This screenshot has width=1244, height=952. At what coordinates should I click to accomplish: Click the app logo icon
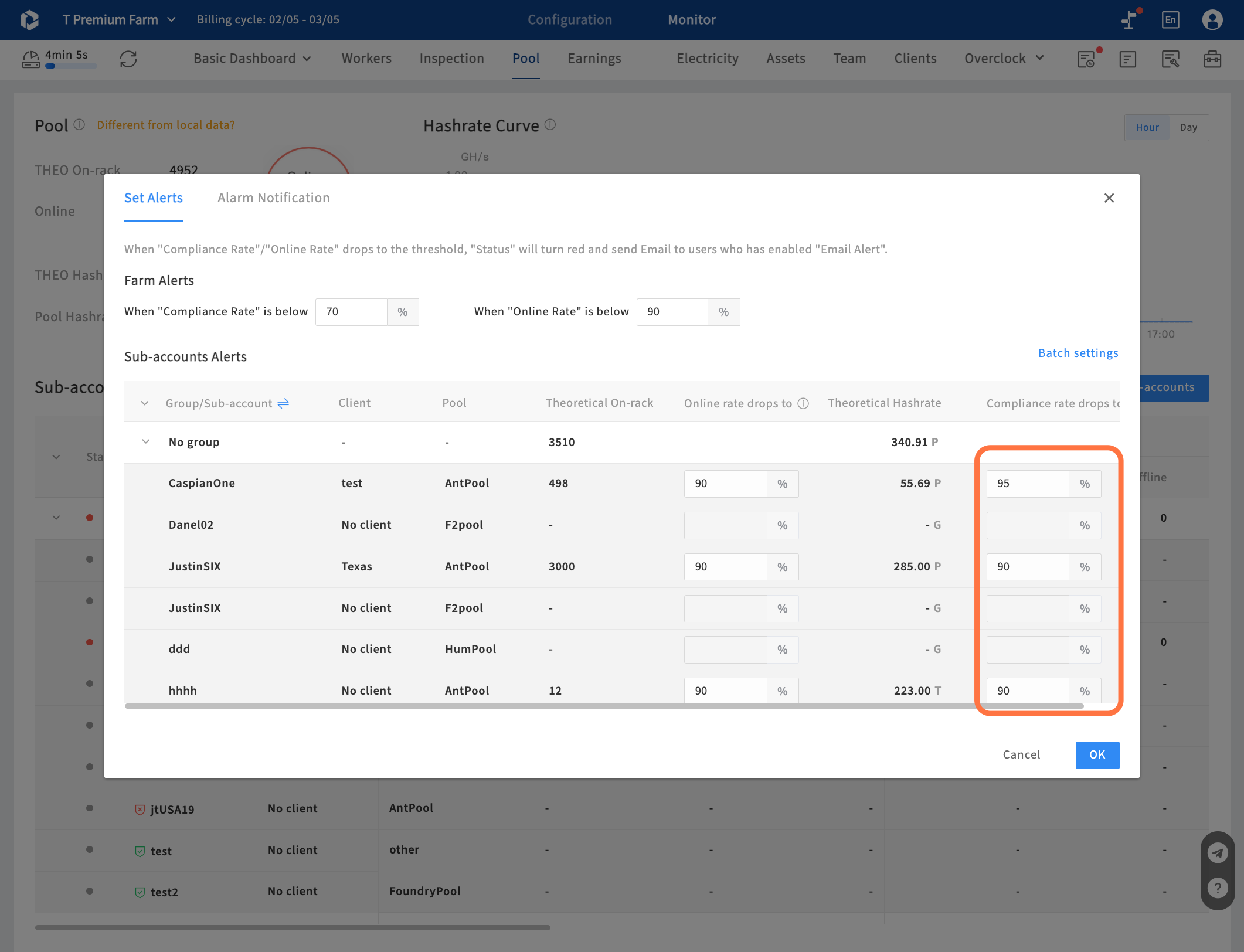pyautogui.click(x=29, y=20)
